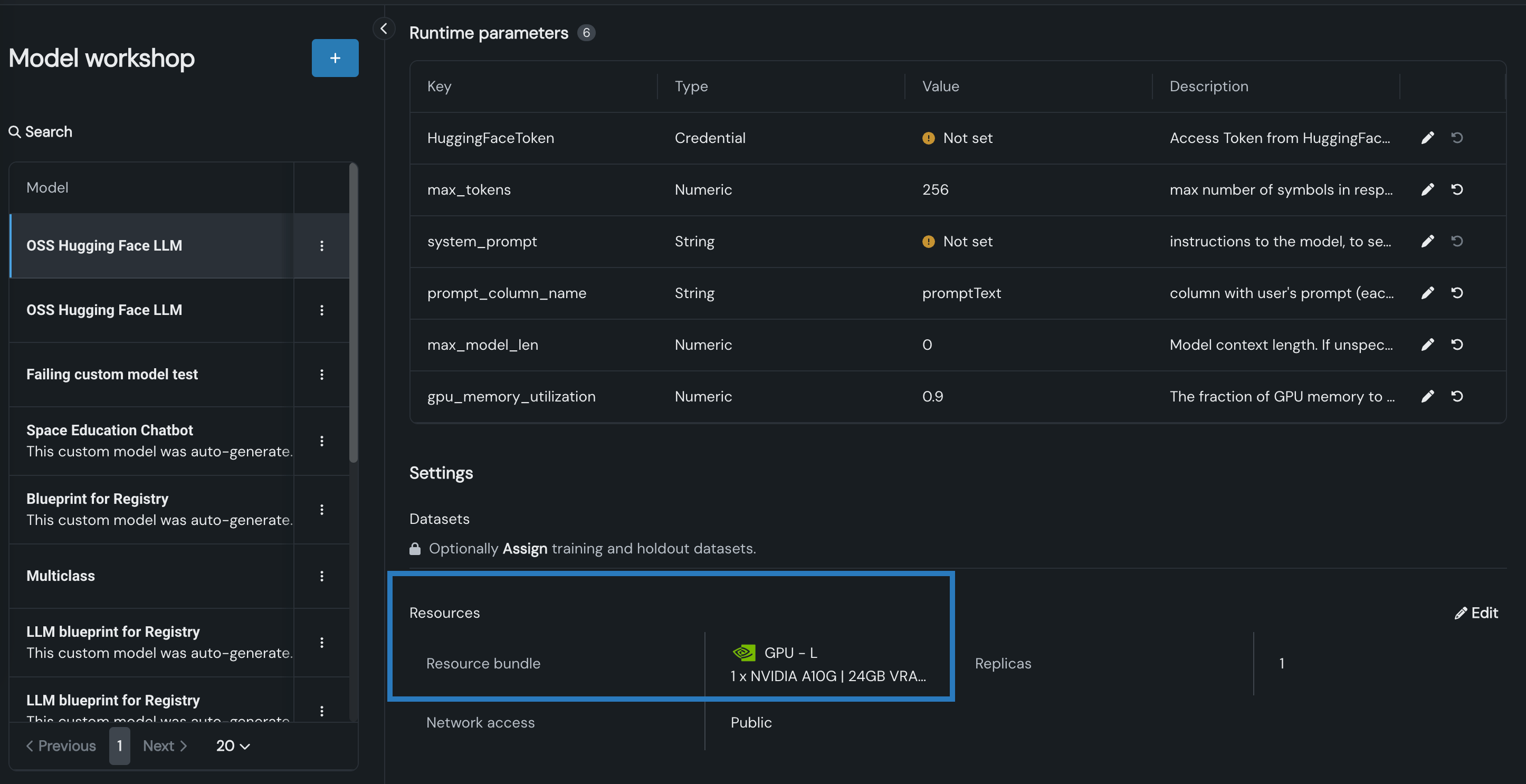Click the Assign datasets link
Screen dimensions: 1526x784
pyautogui.click(x=524, y=548)
